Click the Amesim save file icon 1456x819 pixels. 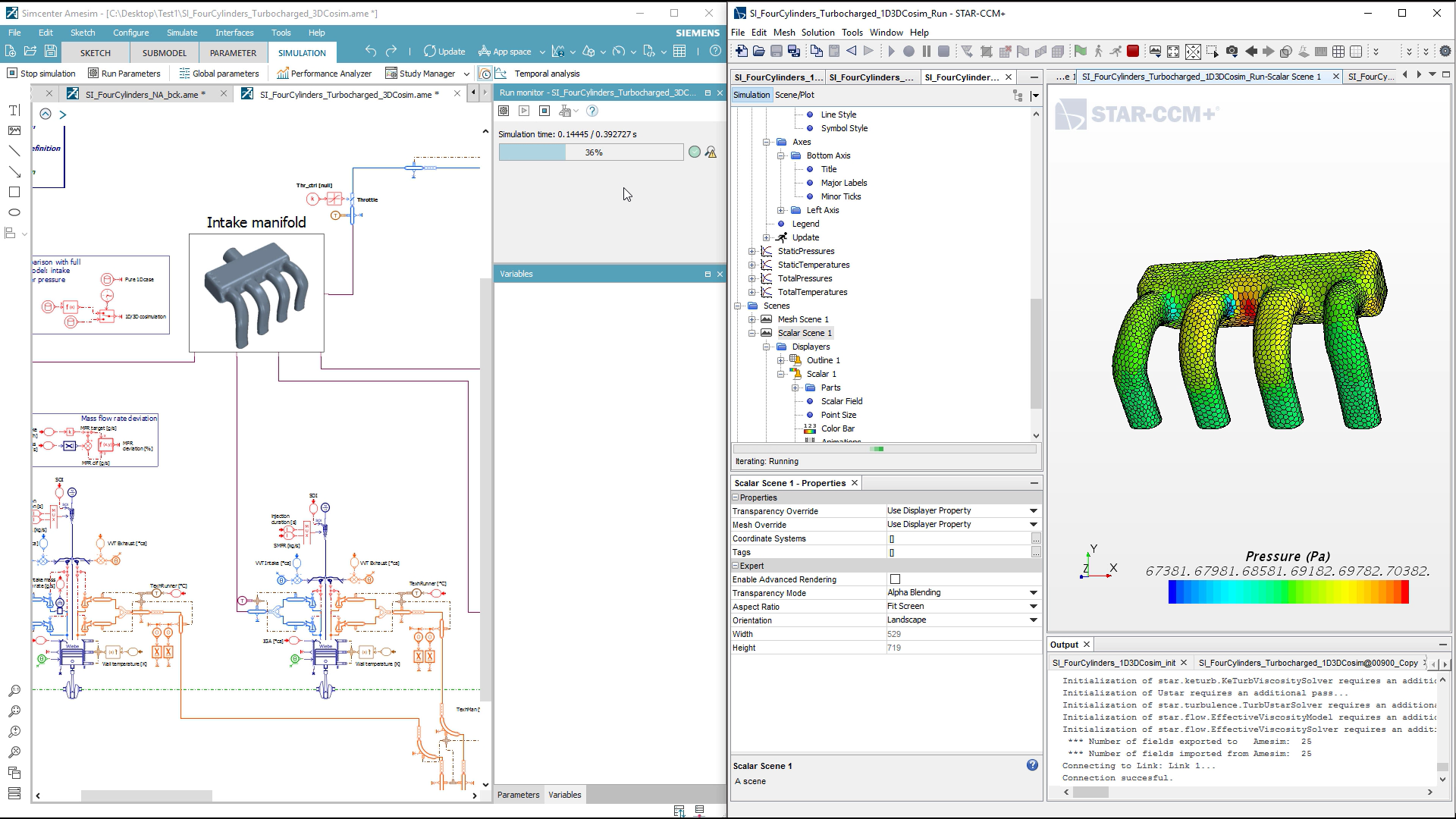51,51
